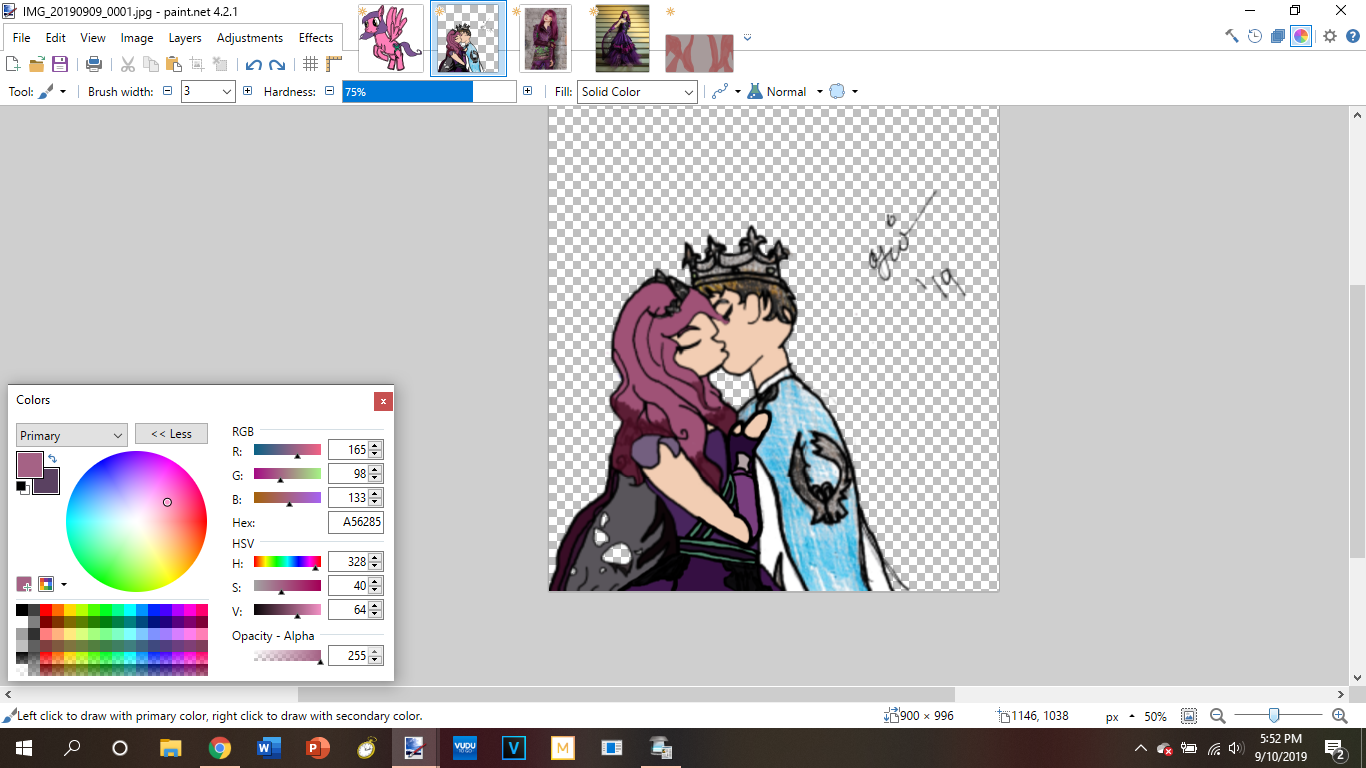Click the Print icon

pos(94,64)
